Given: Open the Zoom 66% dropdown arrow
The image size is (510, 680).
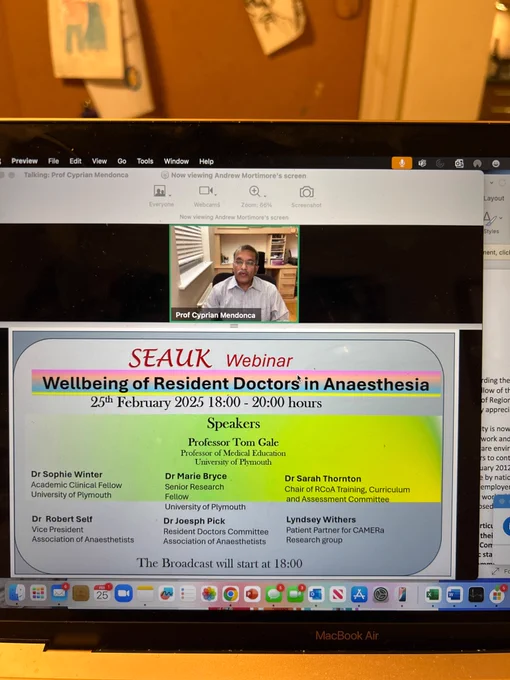Looking at the screenshot, I should click(265, 195).
